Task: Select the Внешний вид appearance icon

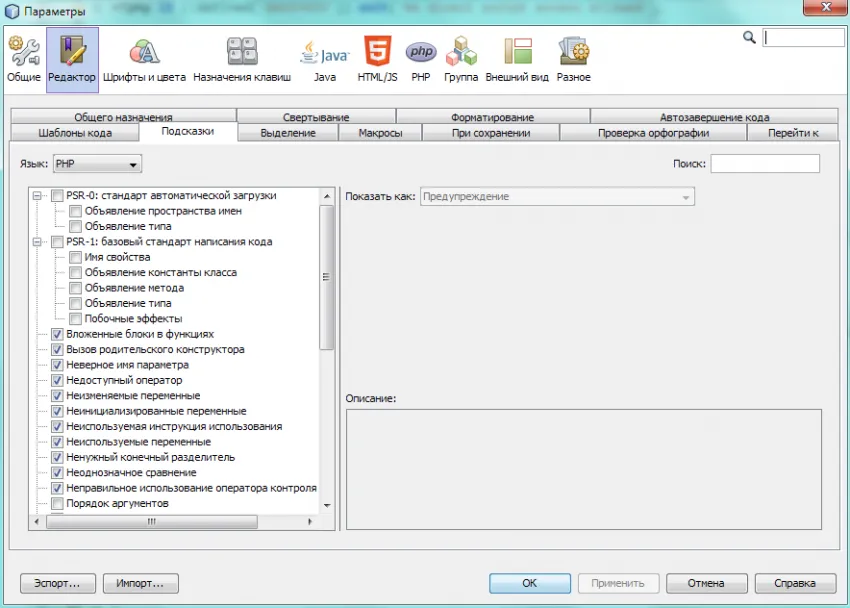Action: [x=518, y=59]
